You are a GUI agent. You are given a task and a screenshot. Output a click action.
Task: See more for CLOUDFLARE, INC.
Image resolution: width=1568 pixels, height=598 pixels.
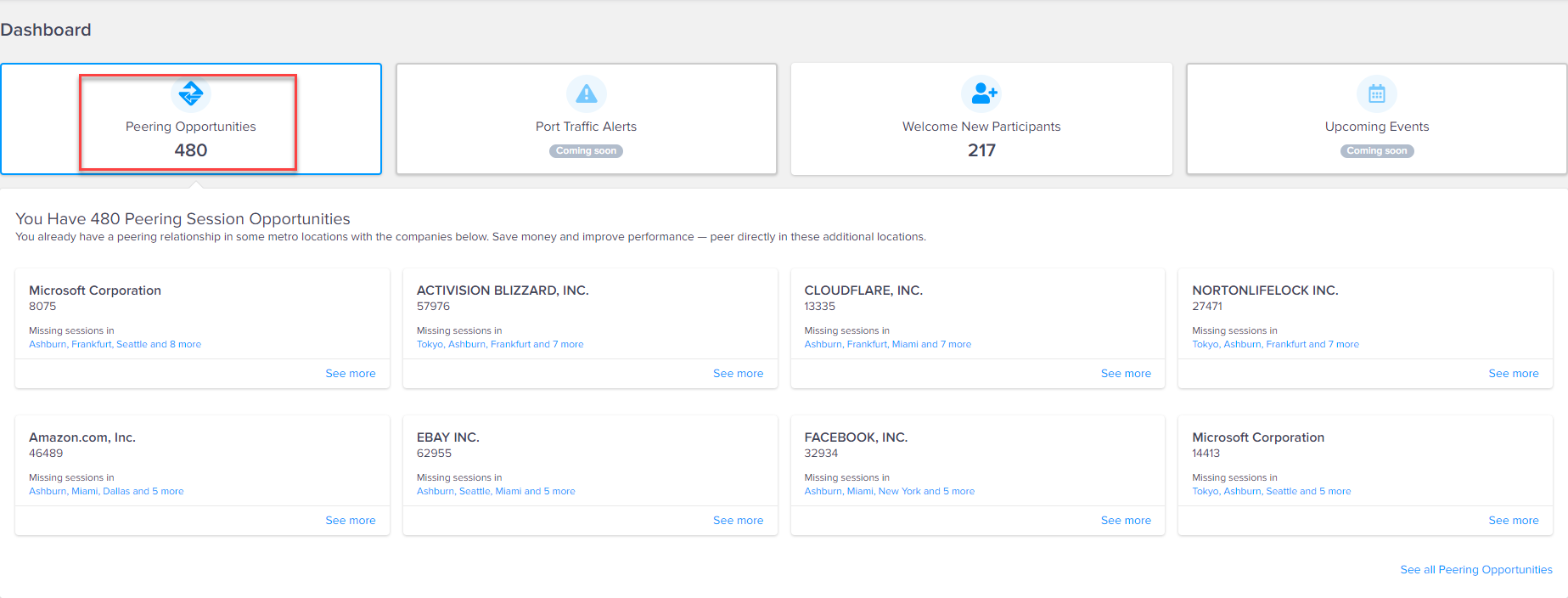1126,374
